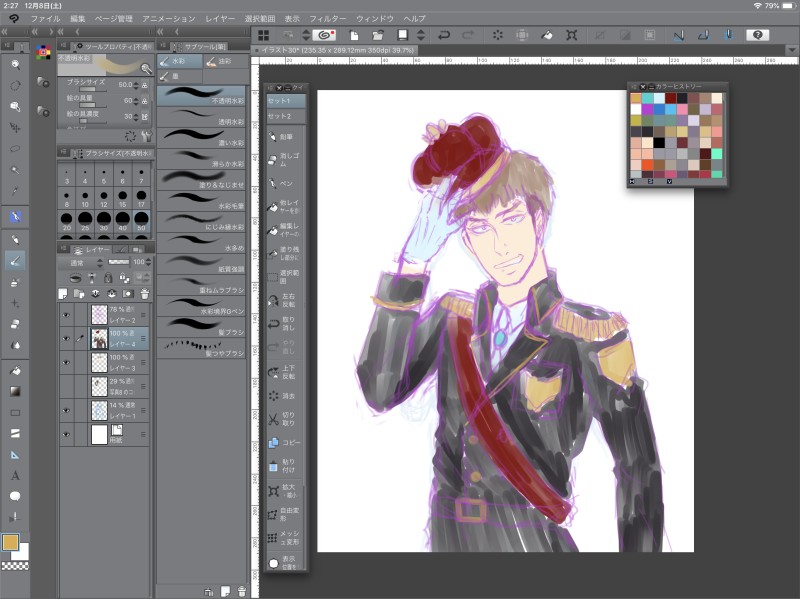Click the Clip Studio swirl icon in command bar
This screenshot has height=599, width=800.
point(324,35)
